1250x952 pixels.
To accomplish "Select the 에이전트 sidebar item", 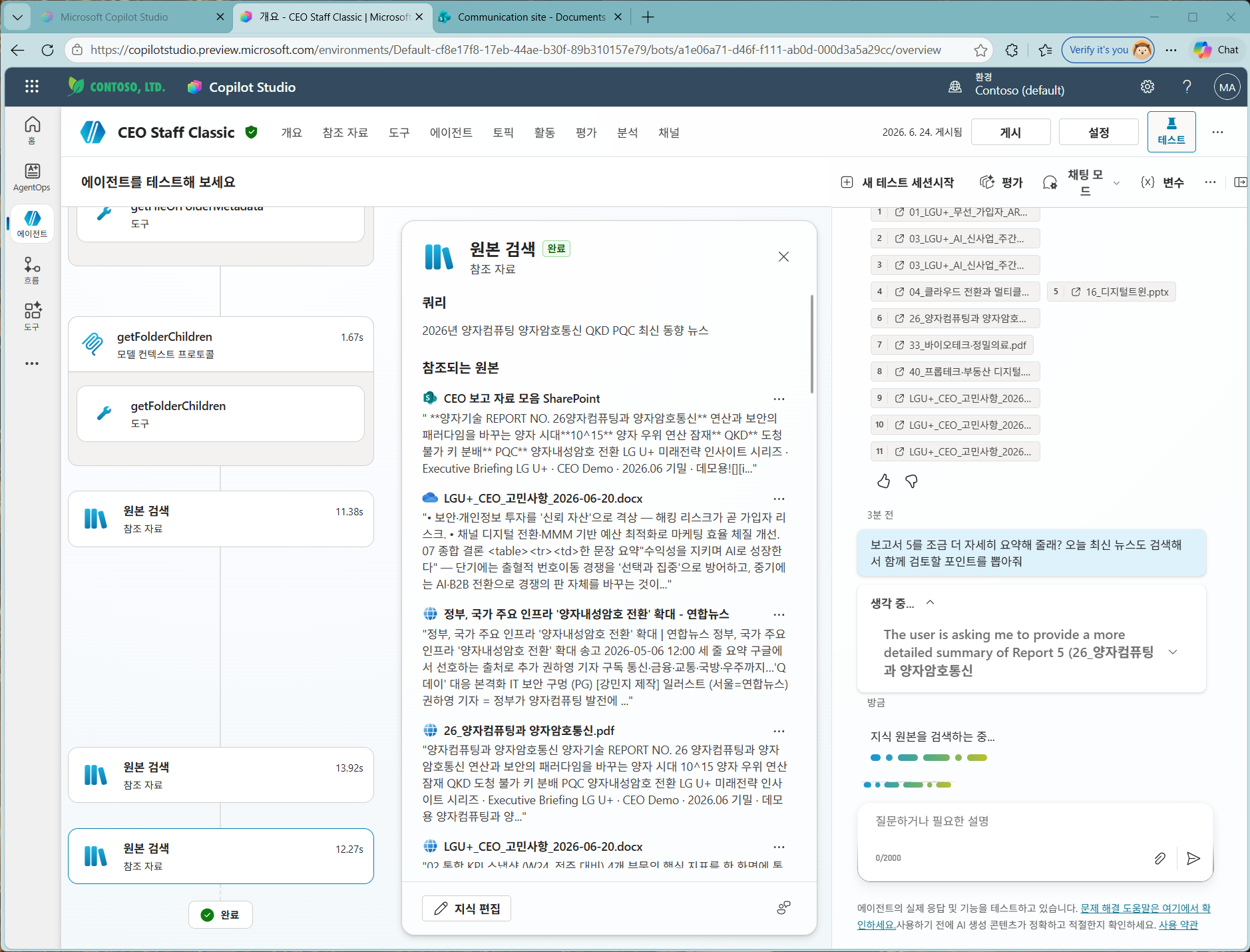I will 32,224.
